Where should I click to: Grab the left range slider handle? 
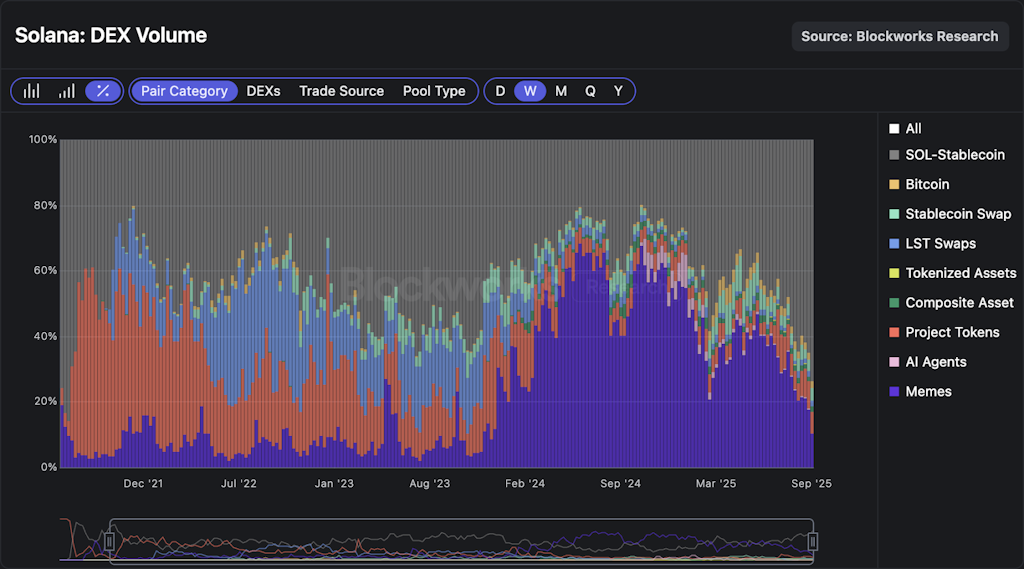[x=111, y=541]
